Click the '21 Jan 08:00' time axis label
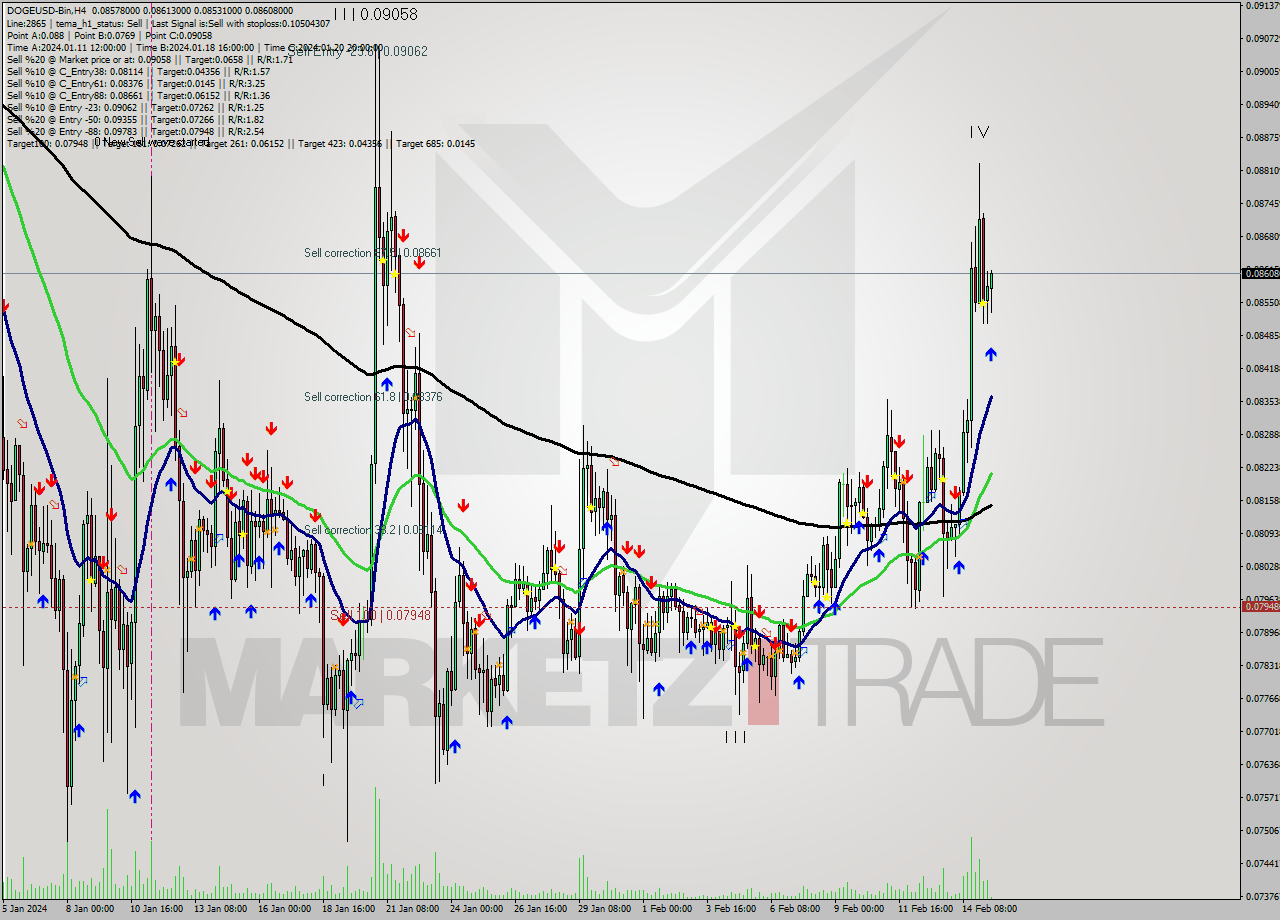The image size is (1280, 920). (x=413, y=909)
